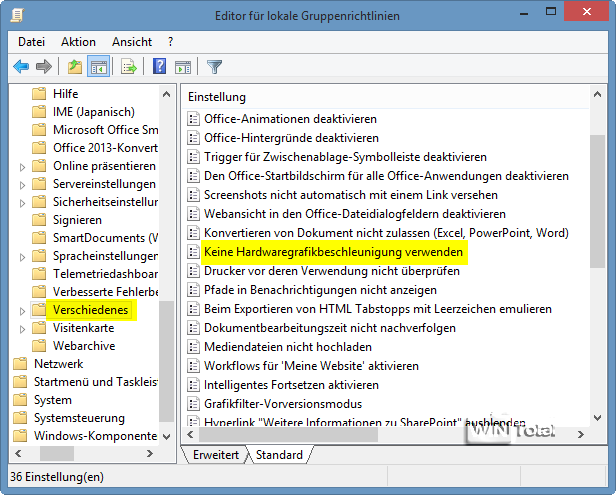Select Beim Exportieren von HTML Tabstopps setting

tap(378, 309)
